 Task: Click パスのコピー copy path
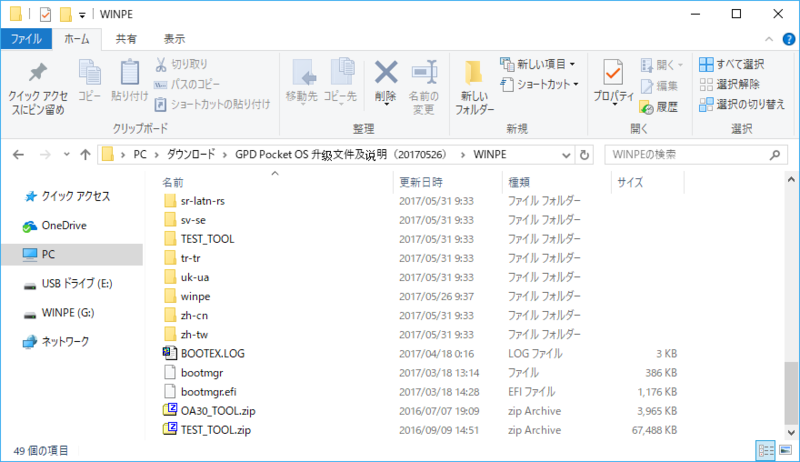(x=187, y=84)
